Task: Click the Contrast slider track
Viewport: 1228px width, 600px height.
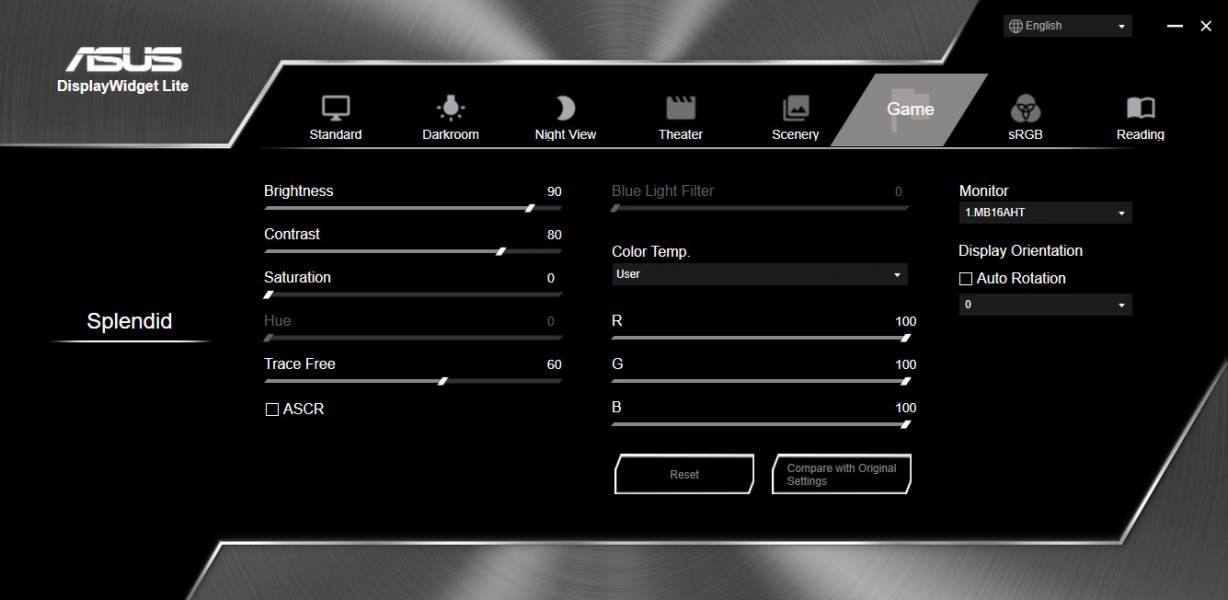Action: (x=413, y=251)
